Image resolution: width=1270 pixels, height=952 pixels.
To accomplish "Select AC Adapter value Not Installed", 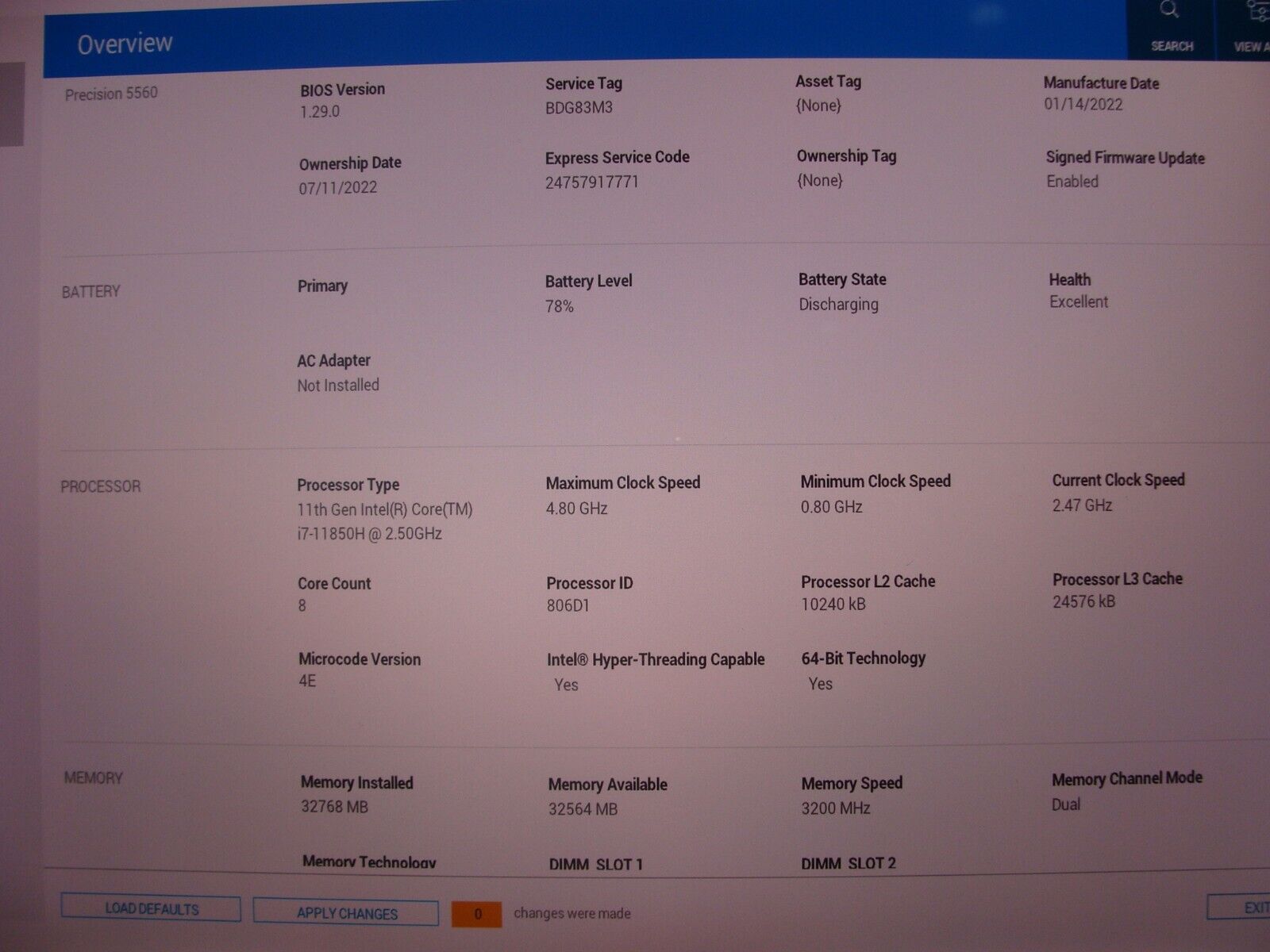I will coord(338,385).
